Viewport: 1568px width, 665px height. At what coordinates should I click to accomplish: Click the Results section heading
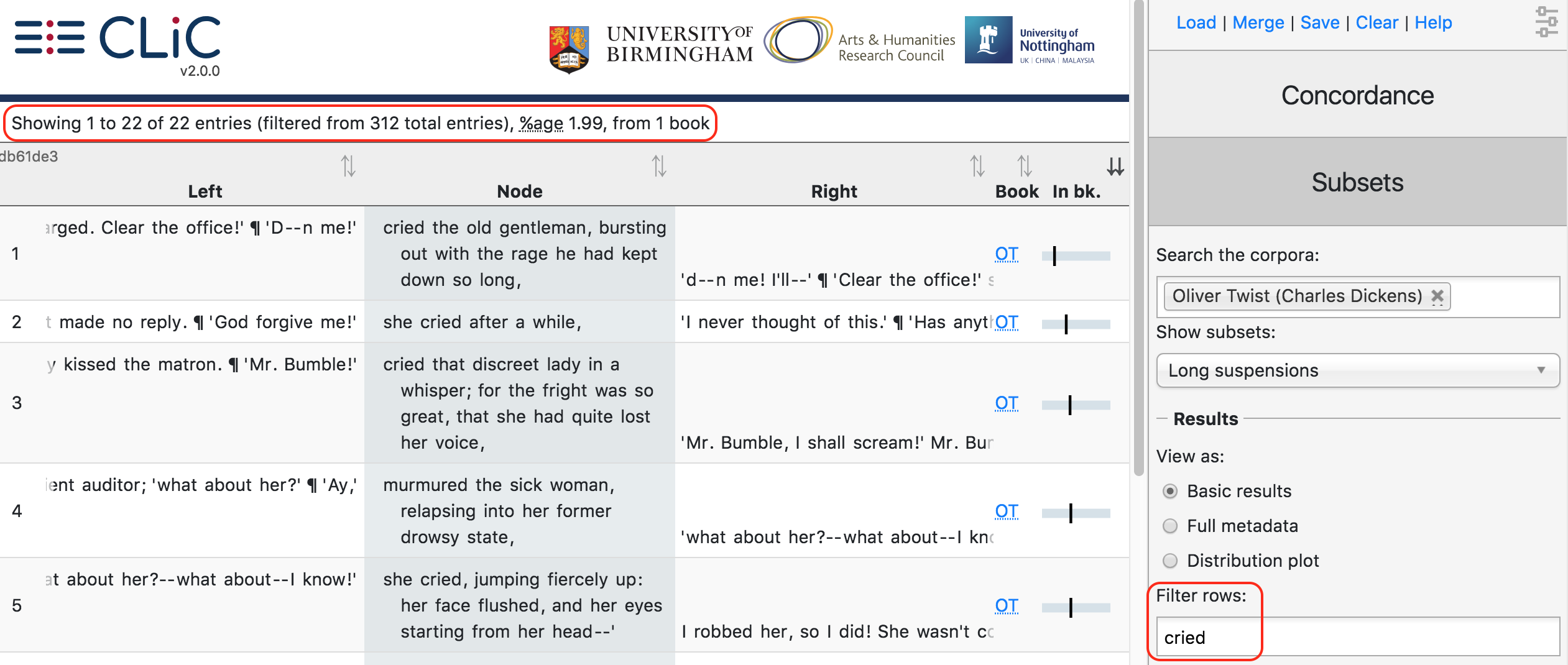point(1206,419)
